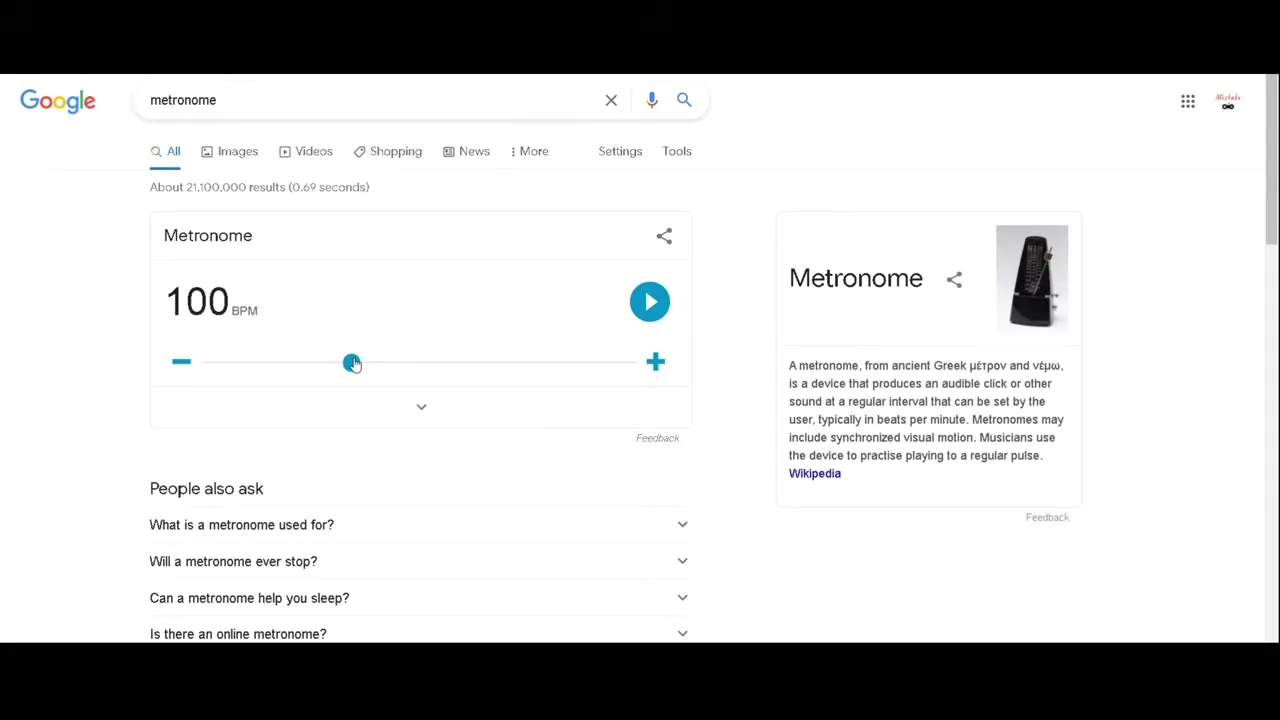The height and width of the screenshot is (720, 1280).
Task: Click the BPM slider track right side
Action: (498, 362)
